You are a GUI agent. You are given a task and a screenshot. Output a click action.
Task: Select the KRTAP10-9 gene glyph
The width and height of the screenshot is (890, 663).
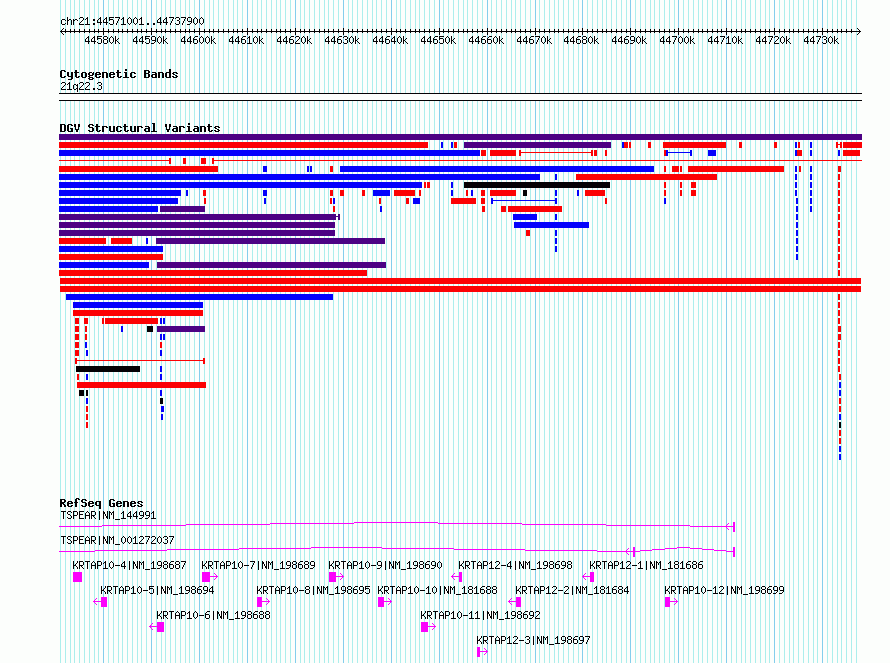click(x=336, y=577)
